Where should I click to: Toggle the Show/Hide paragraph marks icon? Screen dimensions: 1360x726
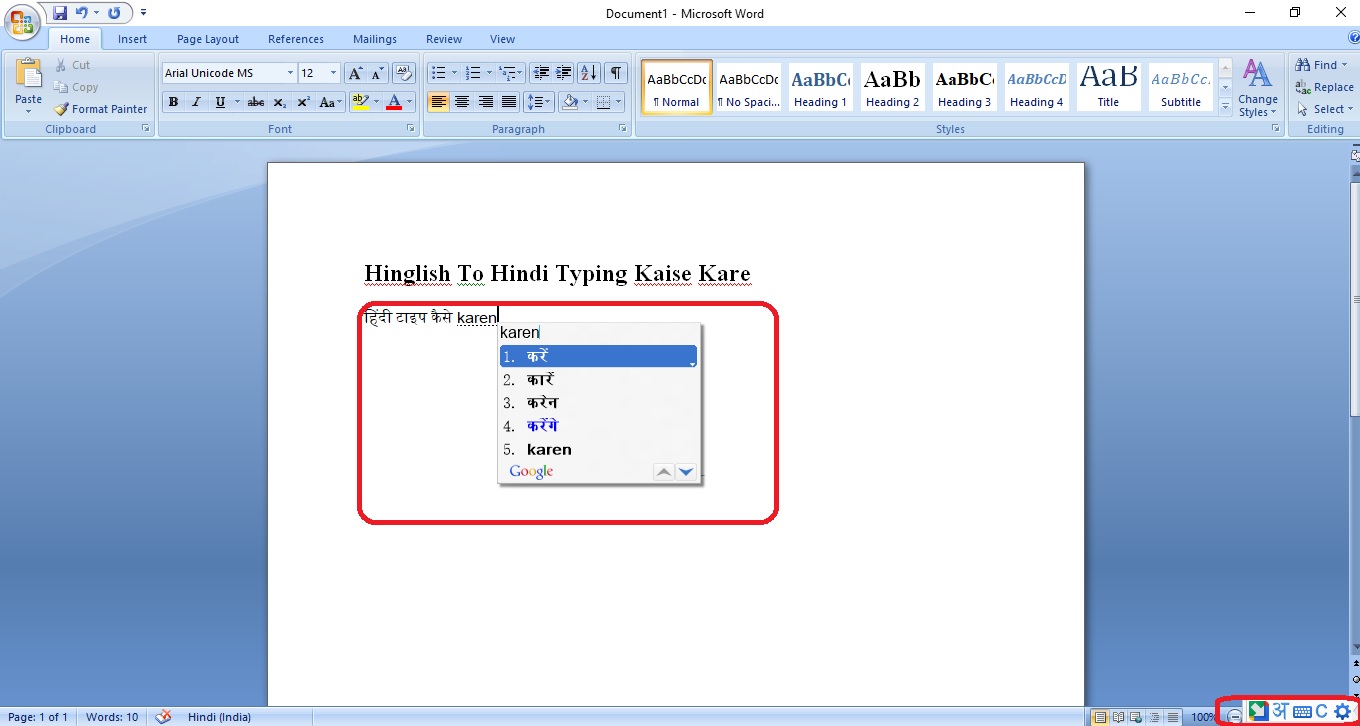tap(616, 72)
